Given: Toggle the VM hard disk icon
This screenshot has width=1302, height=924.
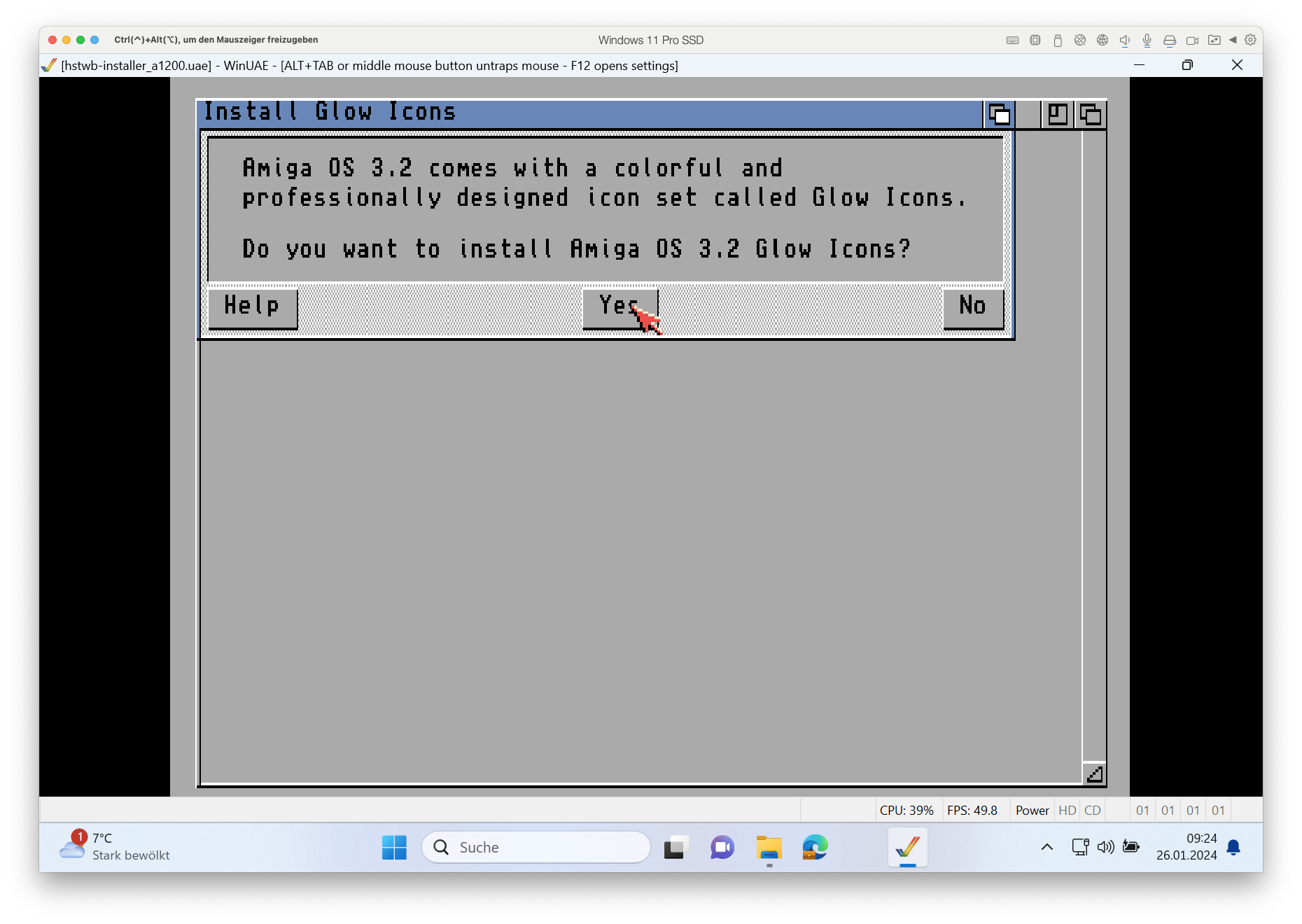Looking at the screenshot, I should click(1169, 41).
